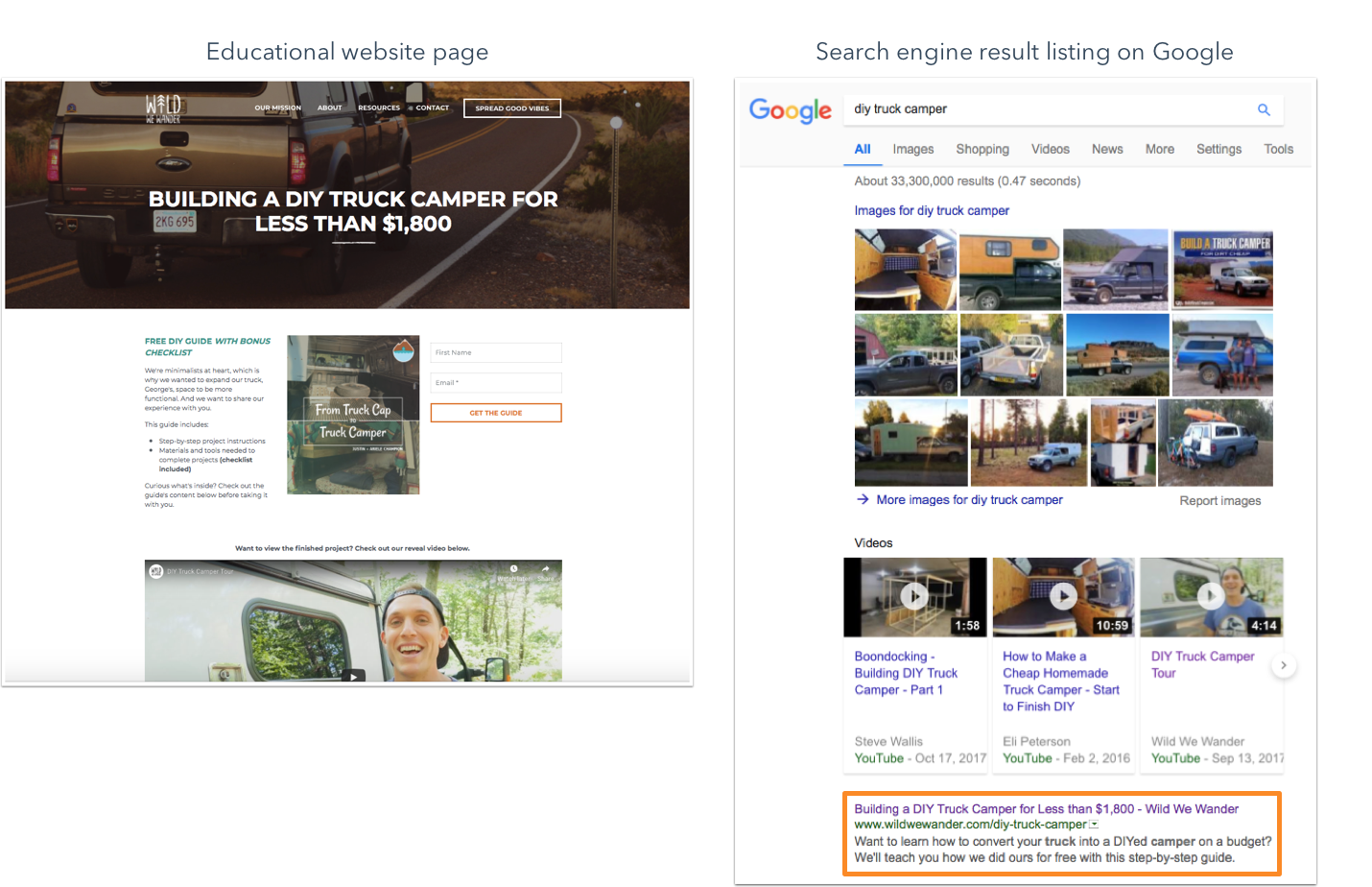Open the wooden camper on green truck thumbnail
Viewport: 1372px width, 887px height.
point(1010,270)
